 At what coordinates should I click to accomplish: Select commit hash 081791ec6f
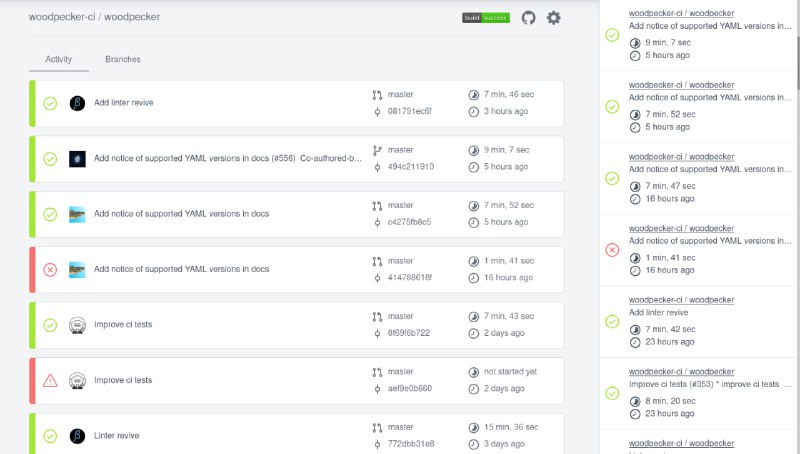(x=410, y=111)
